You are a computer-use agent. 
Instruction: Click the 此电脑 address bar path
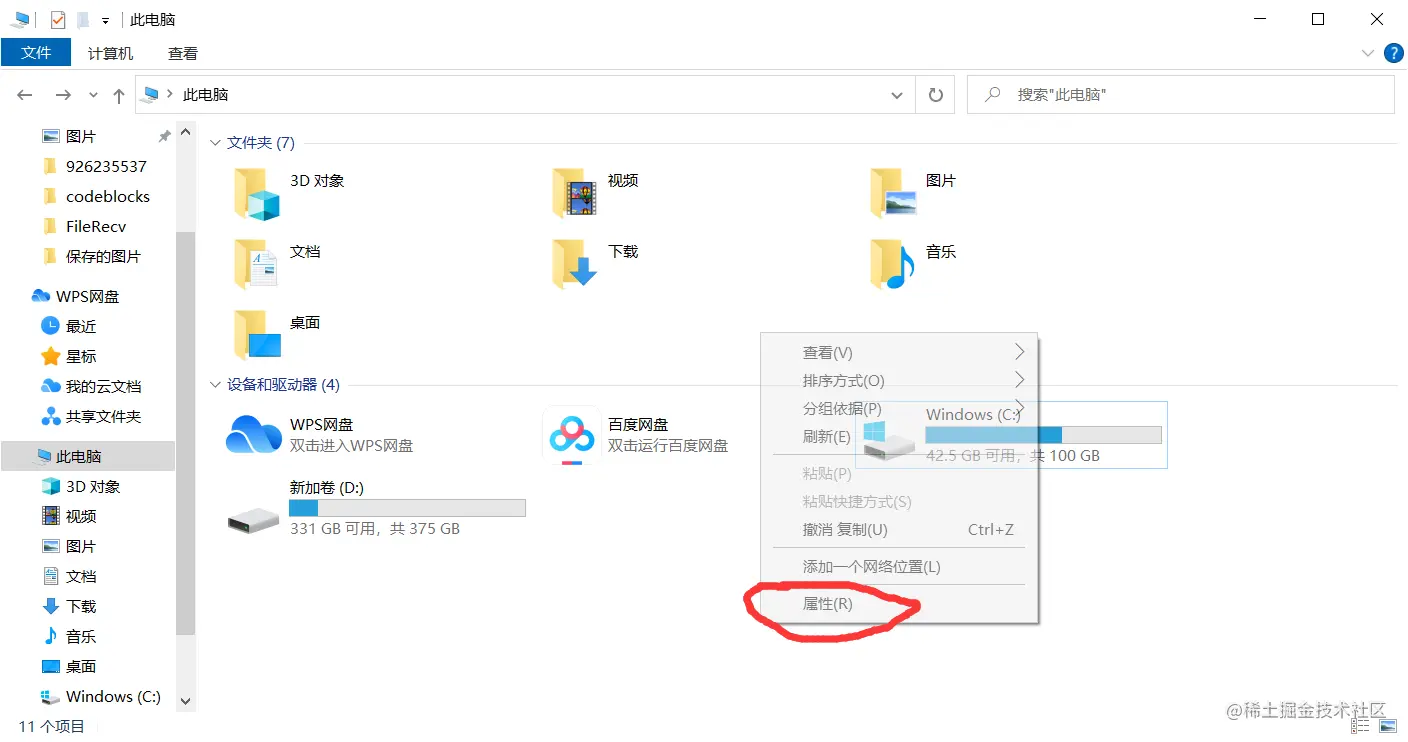coord(206,95)
